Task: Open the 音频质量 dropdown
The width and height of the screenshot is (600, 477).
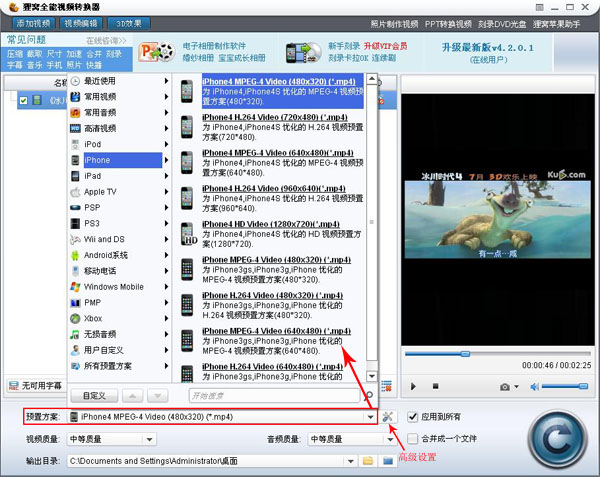Action: 390,439
